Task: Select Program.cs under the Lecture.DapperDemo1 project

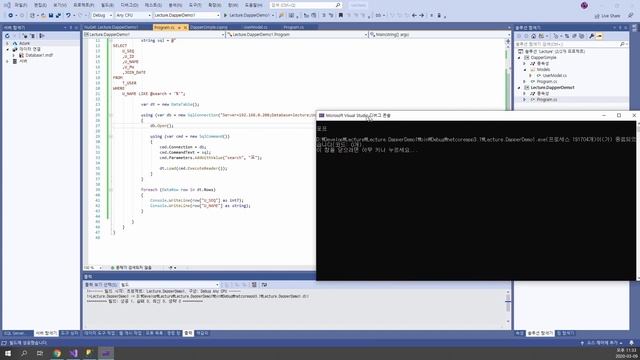Action: 547,100
